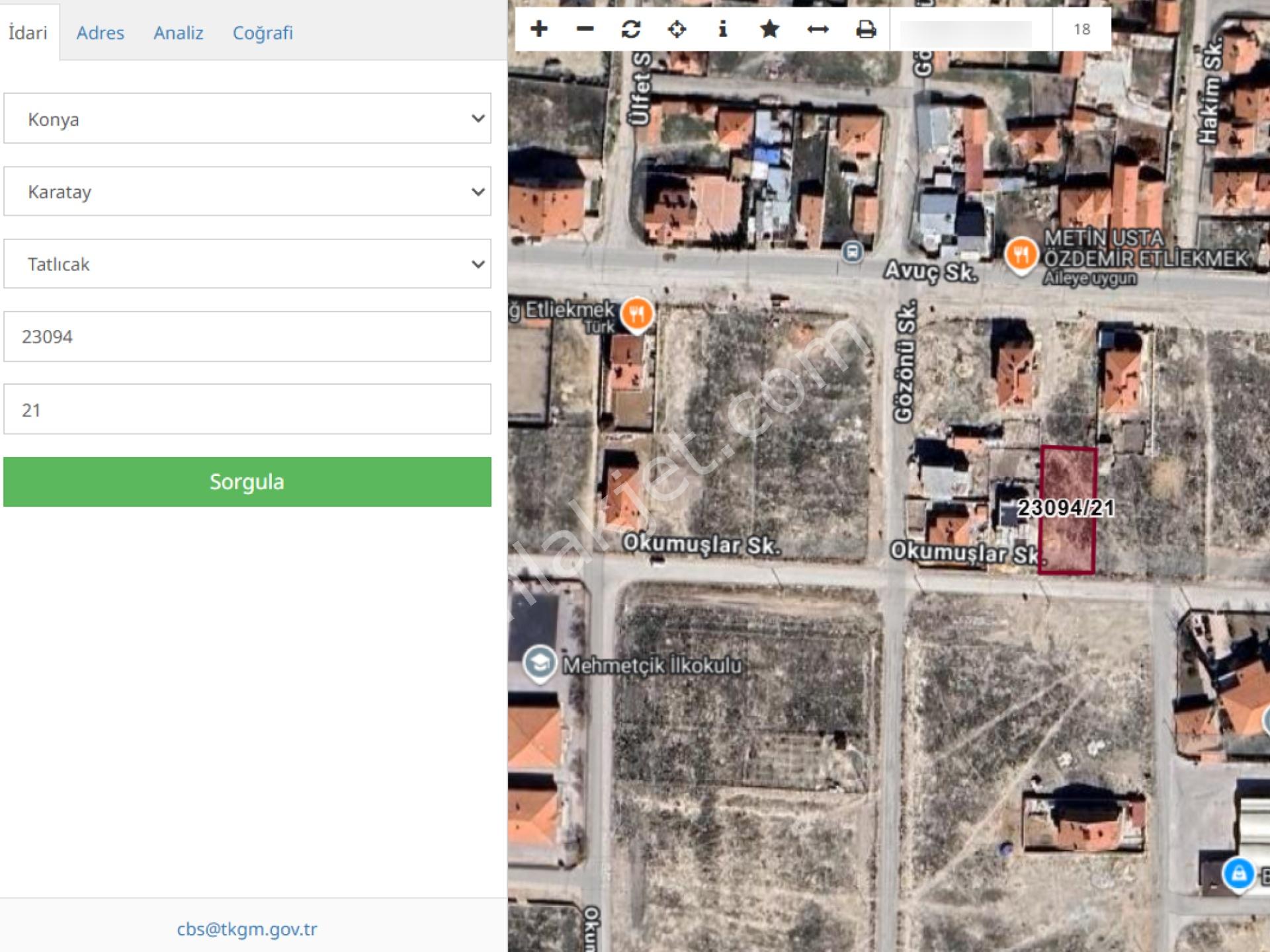The image size is (1270, 952).
Task: Click the green Sorgula button
Action: point(247,482)
